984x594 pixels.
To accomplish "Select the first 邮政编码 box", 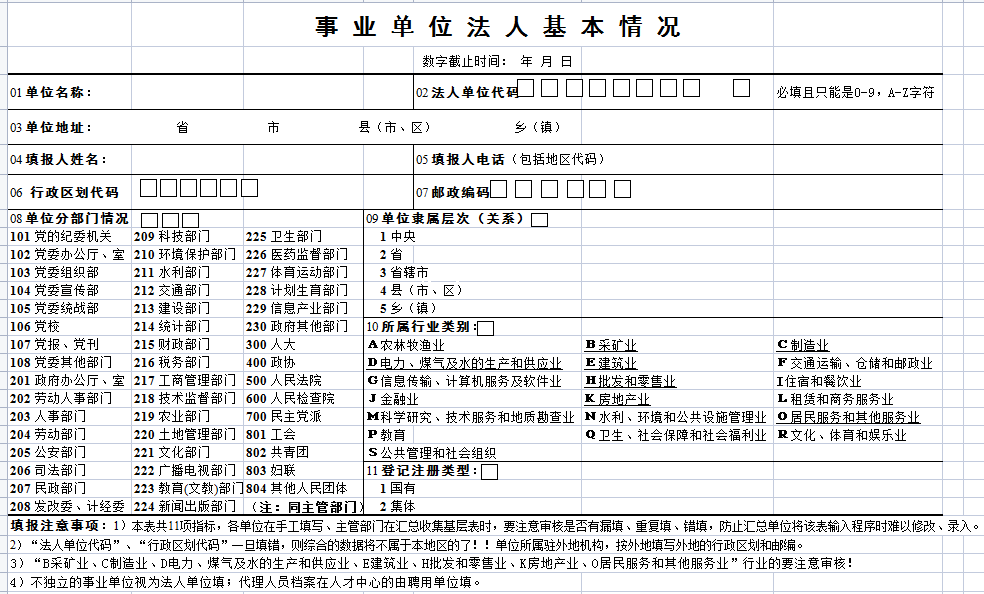I will (x=498, y=188).
